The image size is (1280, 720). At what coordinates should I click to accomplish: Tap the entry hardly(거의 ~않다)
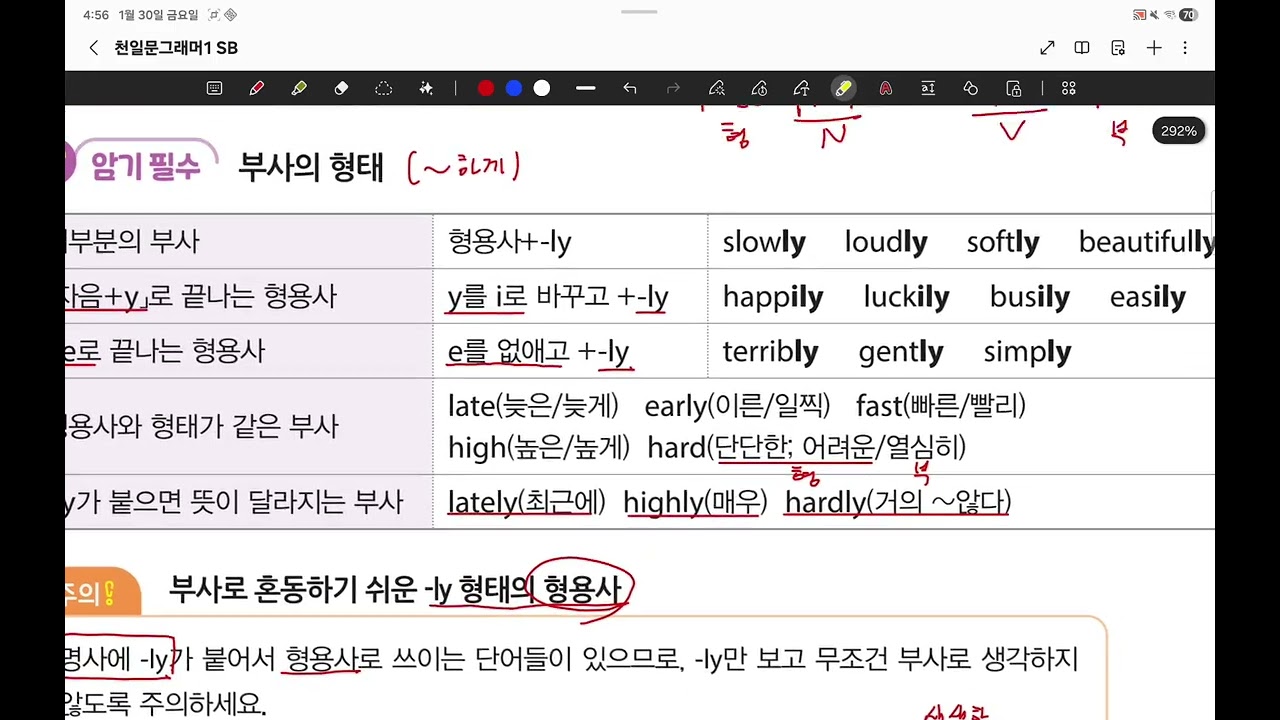coord(898,502)
